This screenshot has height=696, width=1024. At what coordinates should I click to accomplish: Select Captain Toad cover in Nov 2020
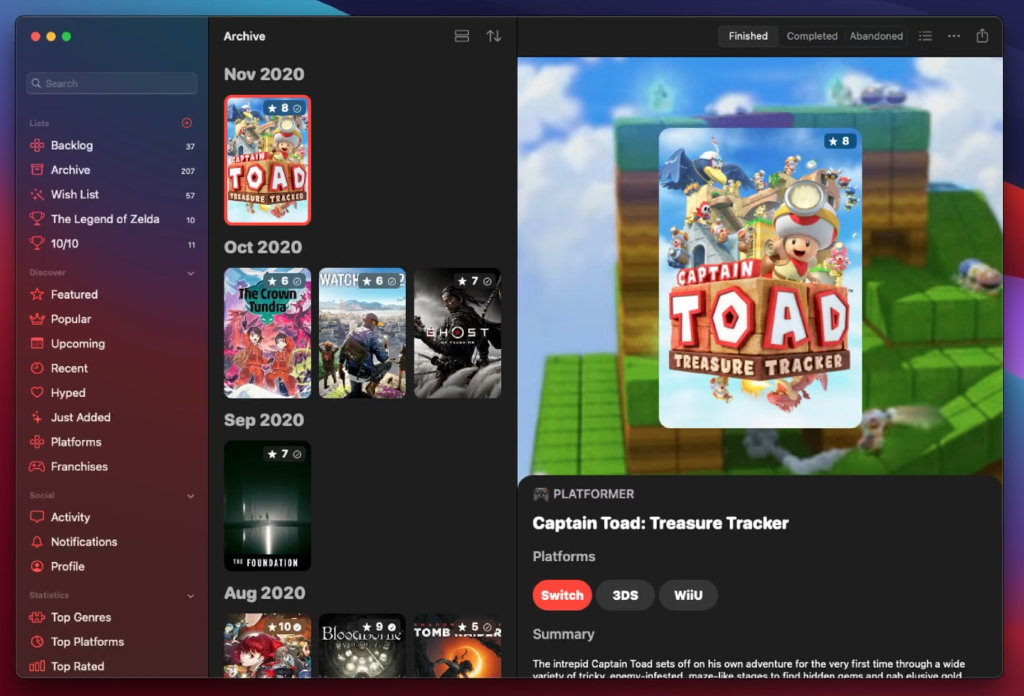[268, 160]
